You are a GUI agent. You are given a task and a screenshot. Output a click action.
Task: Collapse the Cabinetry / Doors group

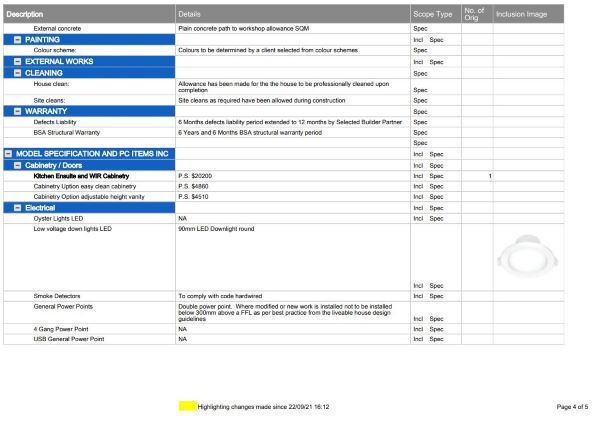pyautogui.click(x=18, y=166)
